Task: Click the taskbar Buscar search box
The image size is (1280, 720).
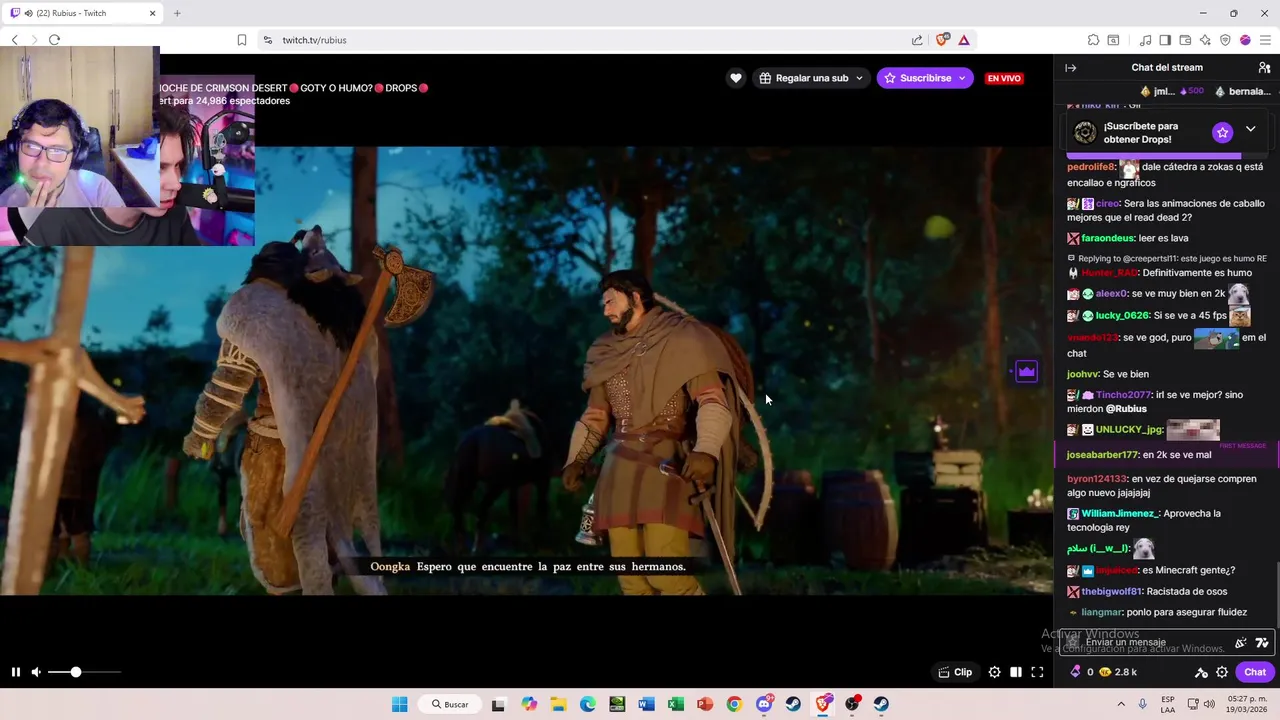Action: tap(450, 704)
